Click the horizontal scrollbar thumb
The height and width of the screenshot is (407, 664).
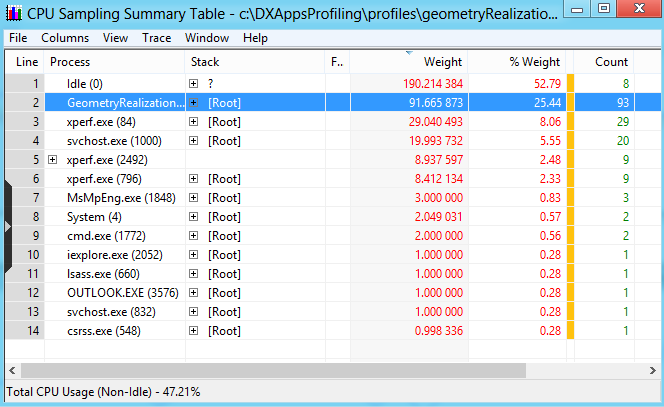tap(274, 371)
